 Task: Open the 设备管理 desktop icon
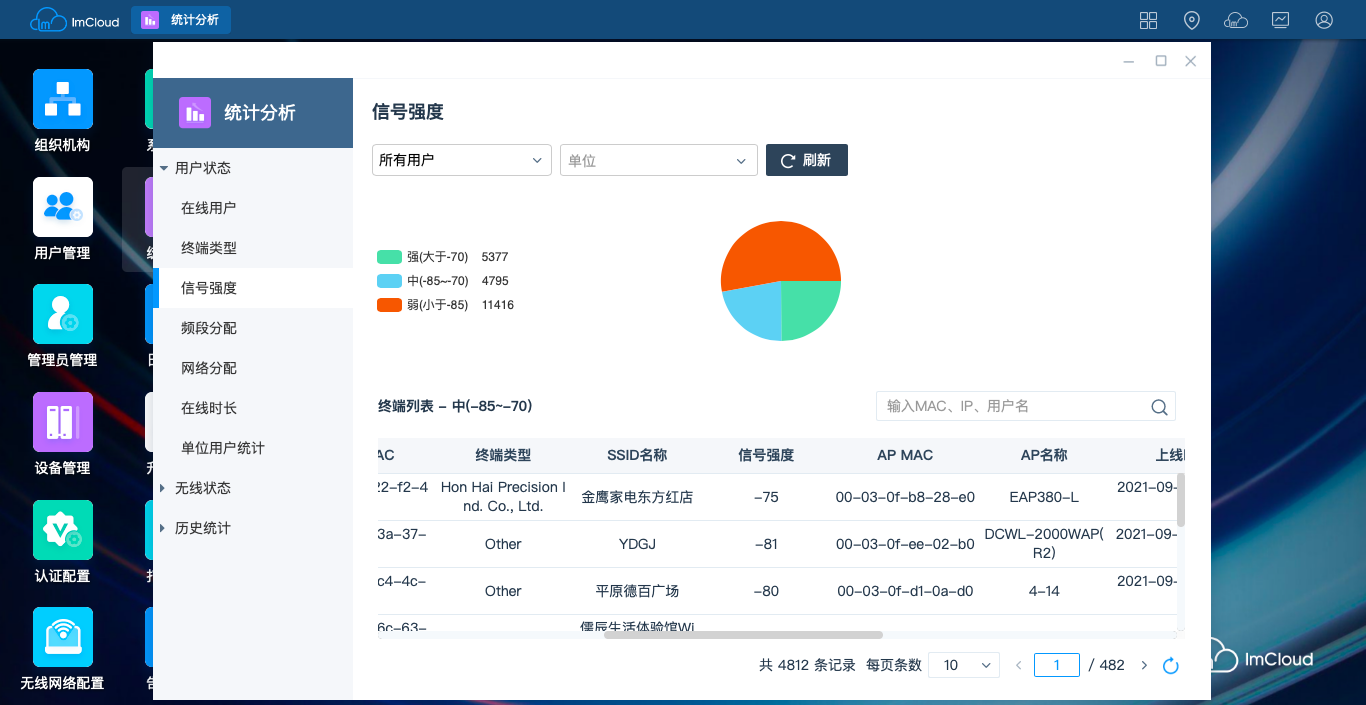point(62,423)
